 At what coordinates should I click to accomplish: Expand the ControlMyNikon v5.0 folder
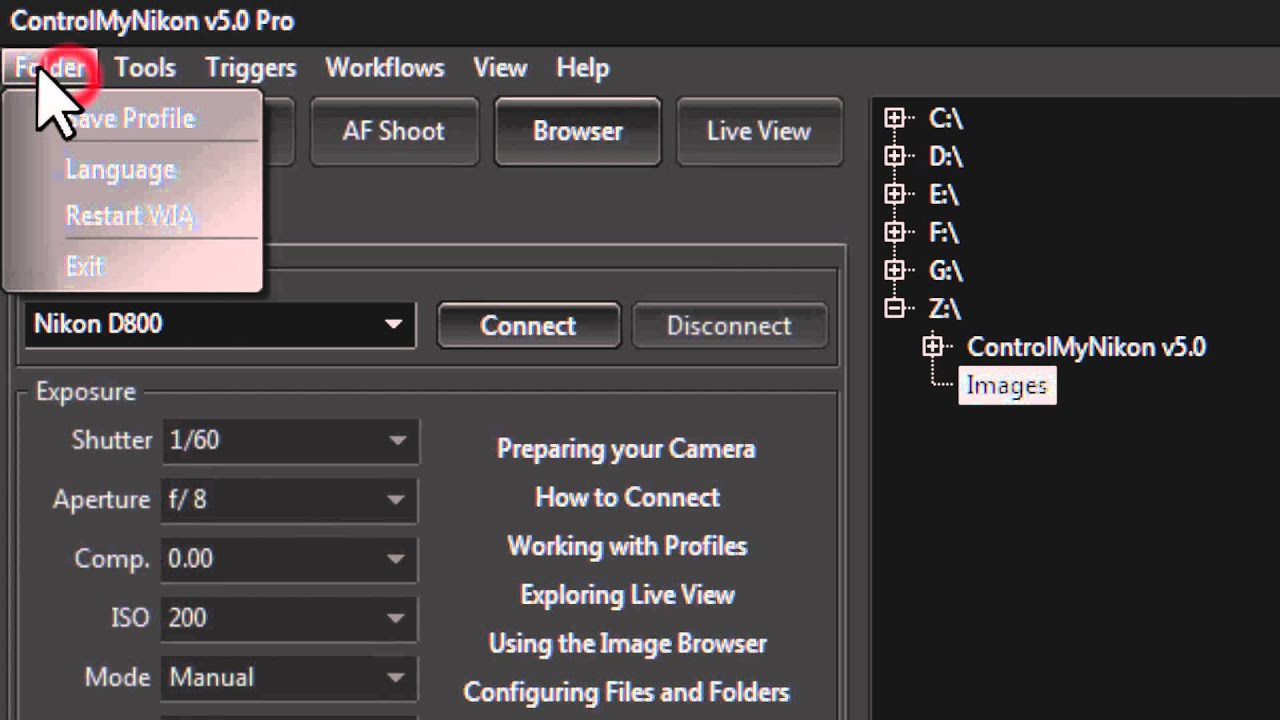932,347
